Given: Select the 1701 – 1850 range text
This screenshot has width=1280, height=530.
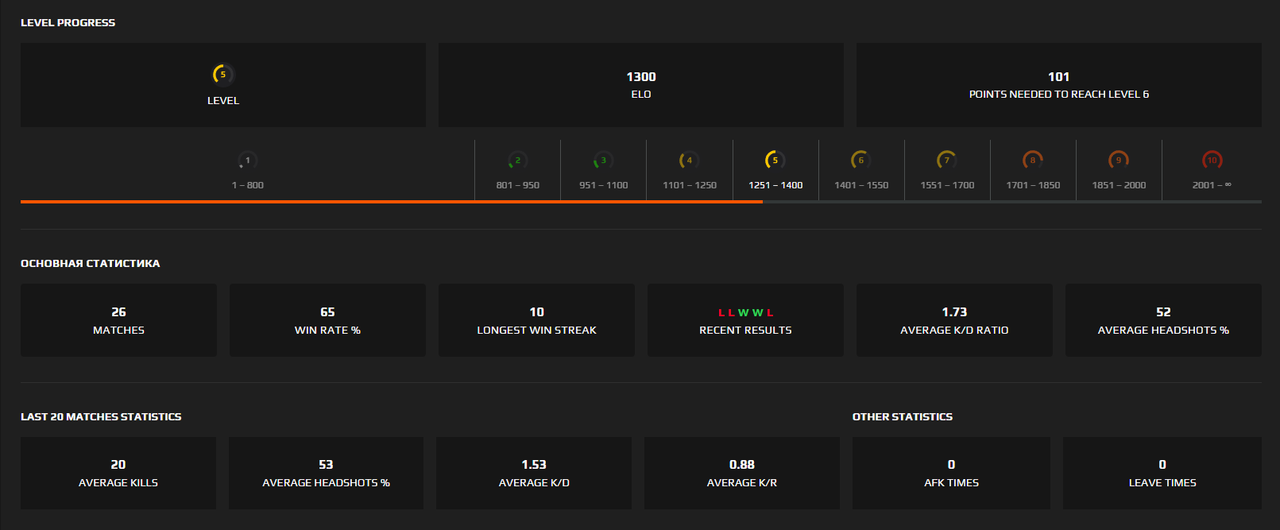Looking at the screenshot, I should pyautogui.click(x=1033, y=185).
